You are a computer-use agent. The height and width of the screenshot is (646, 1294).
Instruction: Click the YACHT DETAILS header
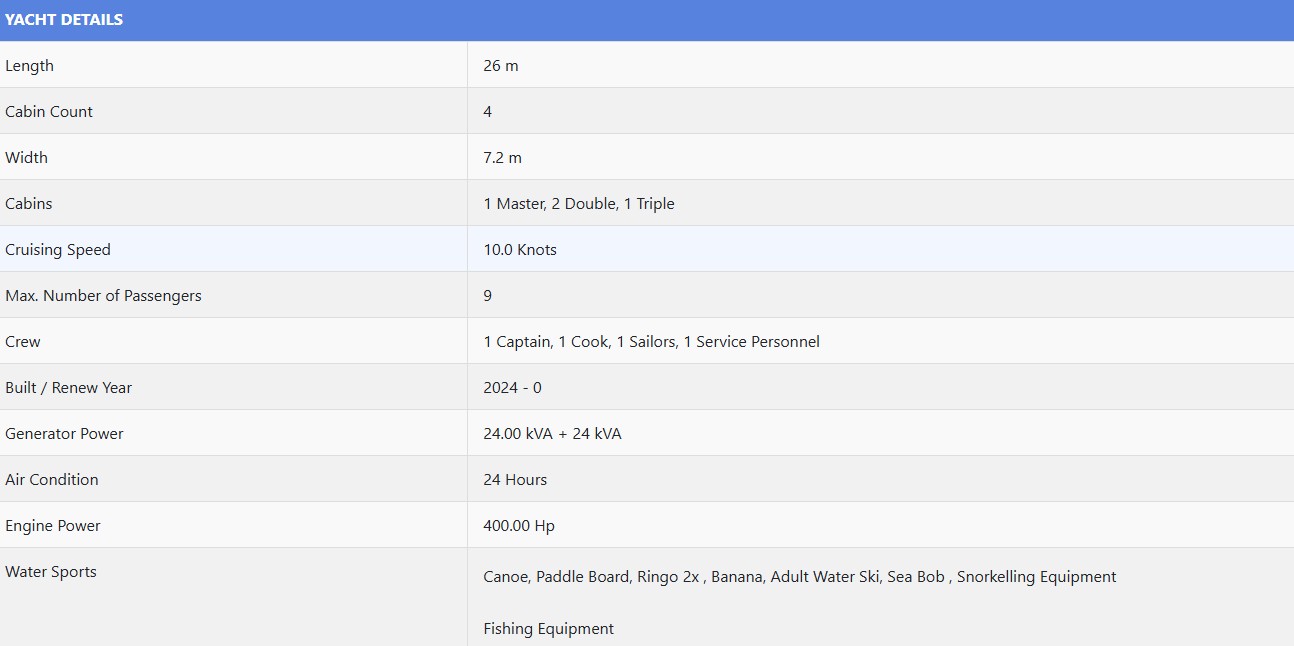(64, 20)
